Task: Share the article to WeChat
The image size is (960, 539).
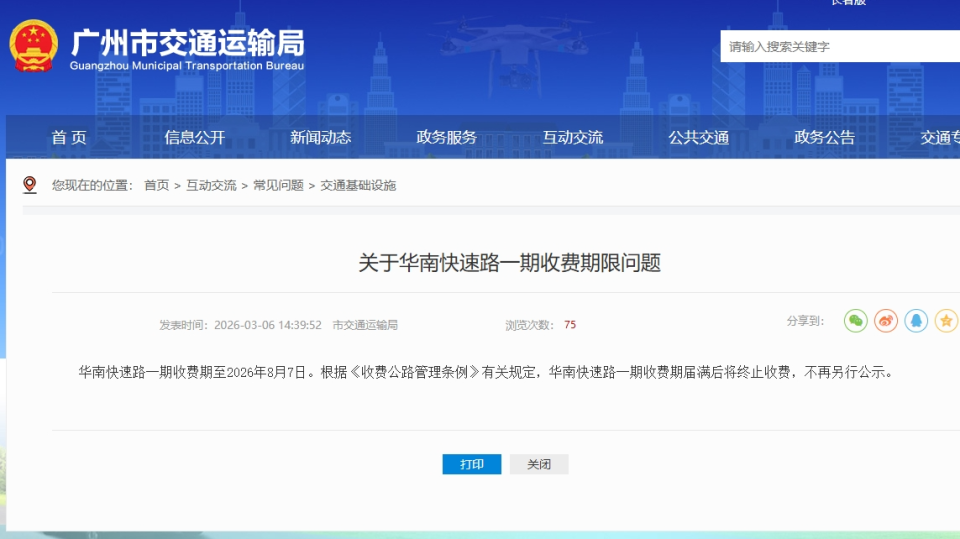Action: click(855, 321)
